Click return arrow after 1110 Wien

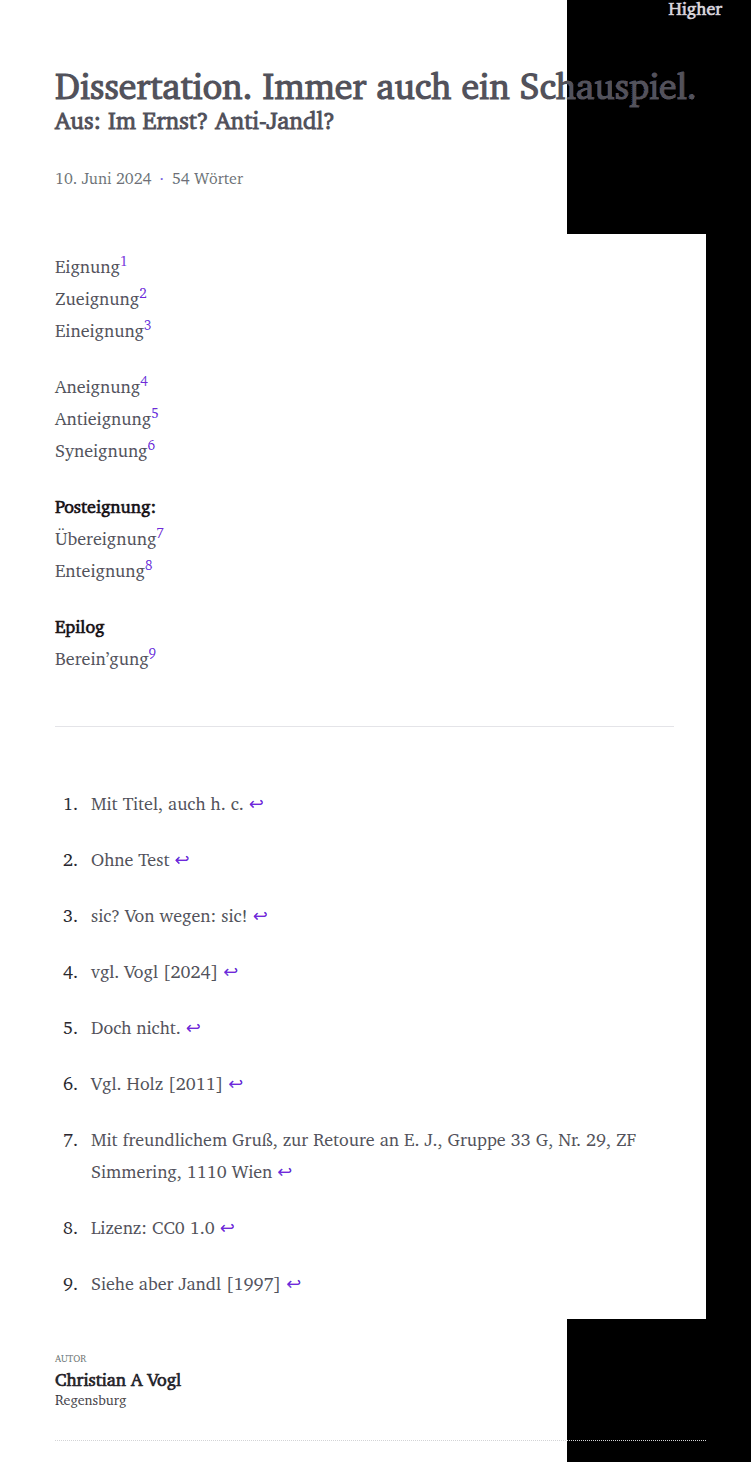(x=285, y=1172)
